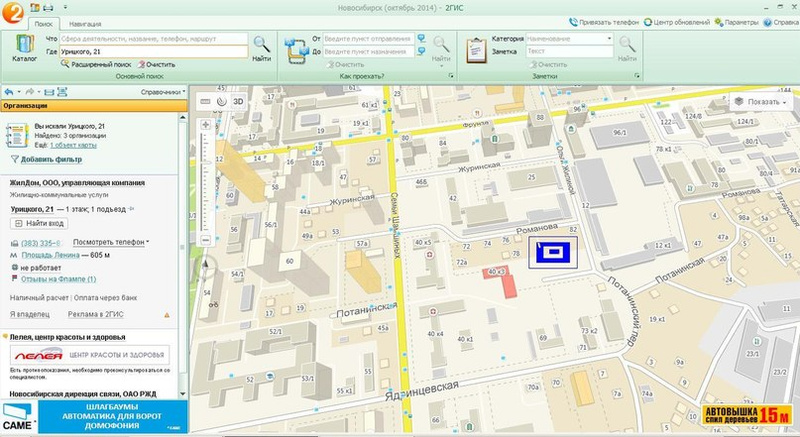Click the Найти magnifier in main search
Screen dimensions: 800x437
click(261, 47)
